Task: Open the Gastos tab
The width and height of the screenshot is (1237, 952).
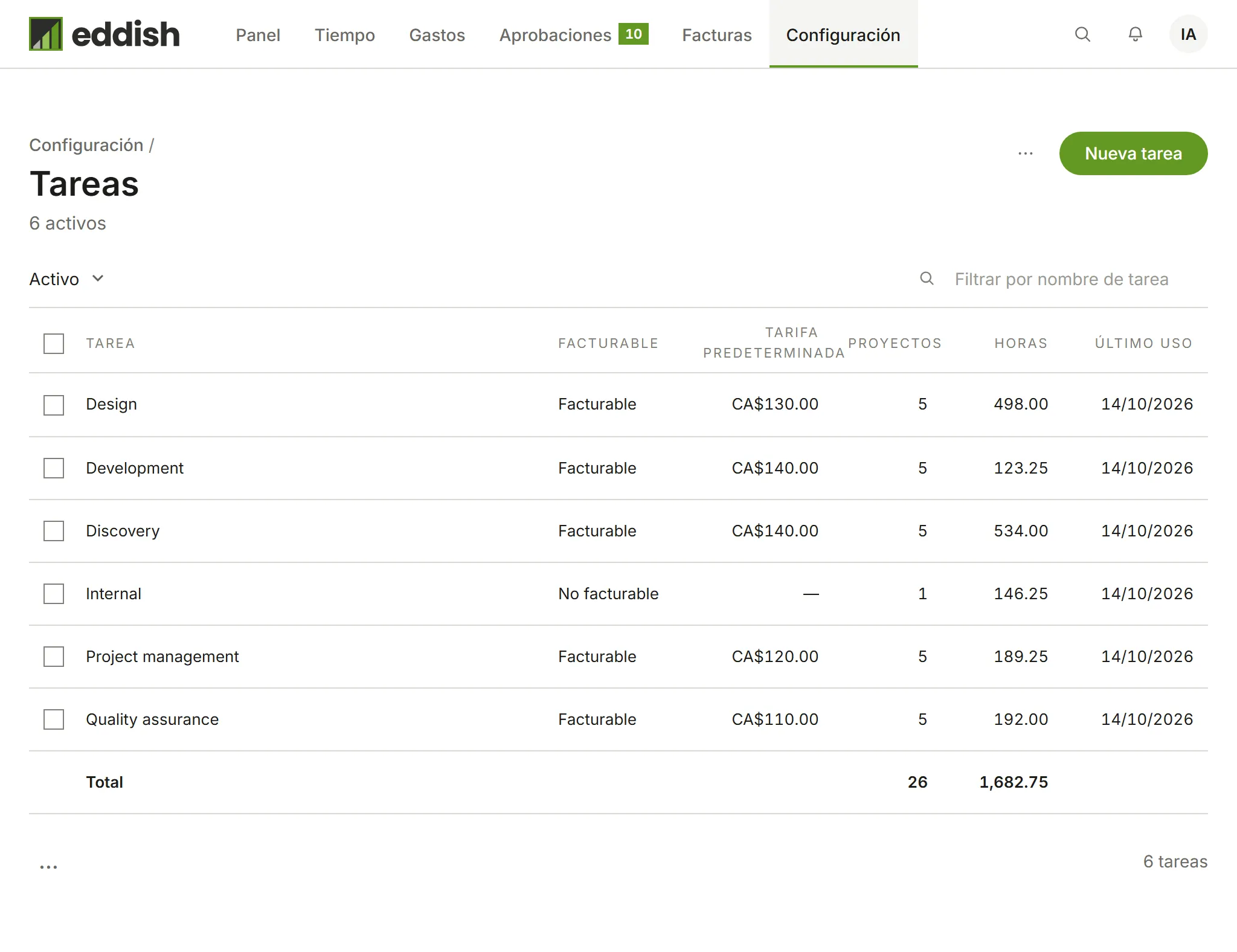Action: pyautogui.click(x=437, y=35)
